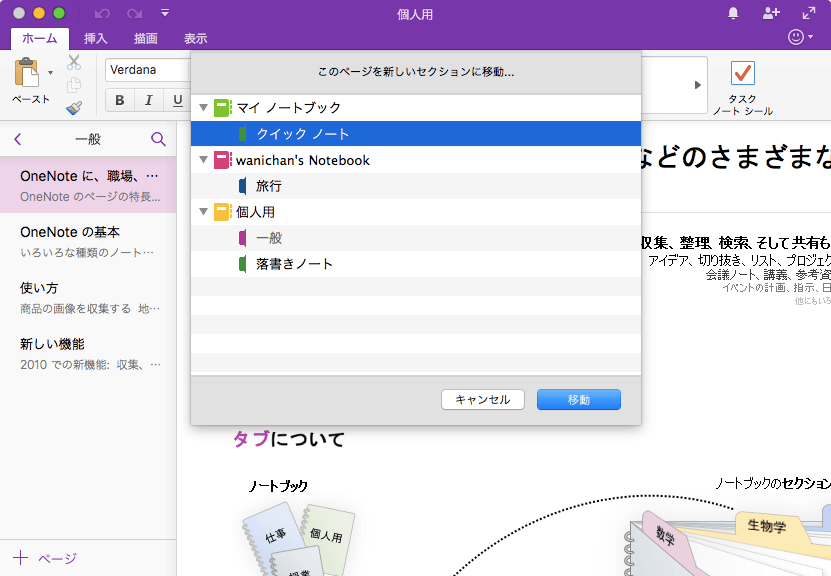831x576 pixels.
Task: Click the green マイ ノートブック notebook icon
Action: (x=223, y=108)
